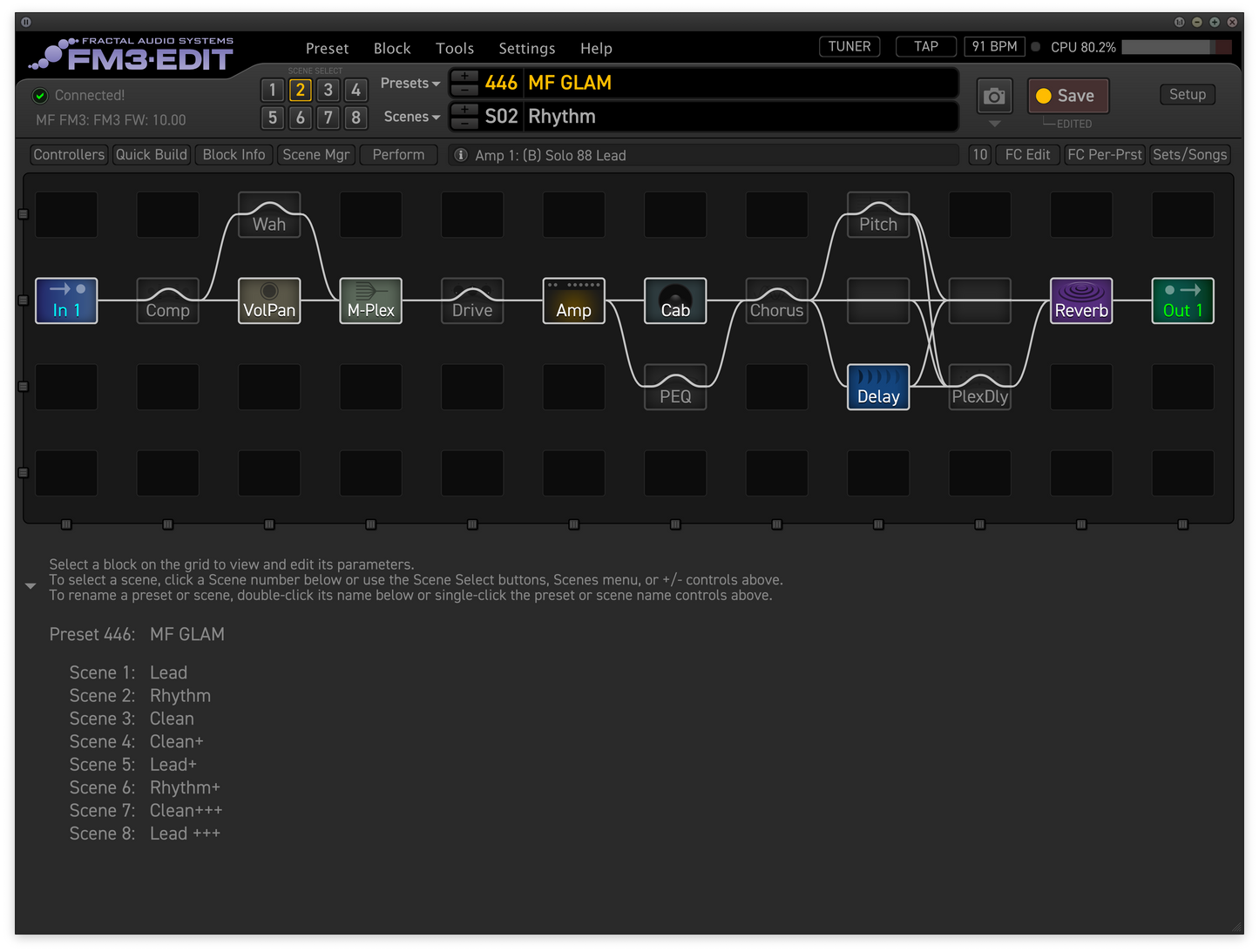Select the In 1 input block

pos(66,300)
